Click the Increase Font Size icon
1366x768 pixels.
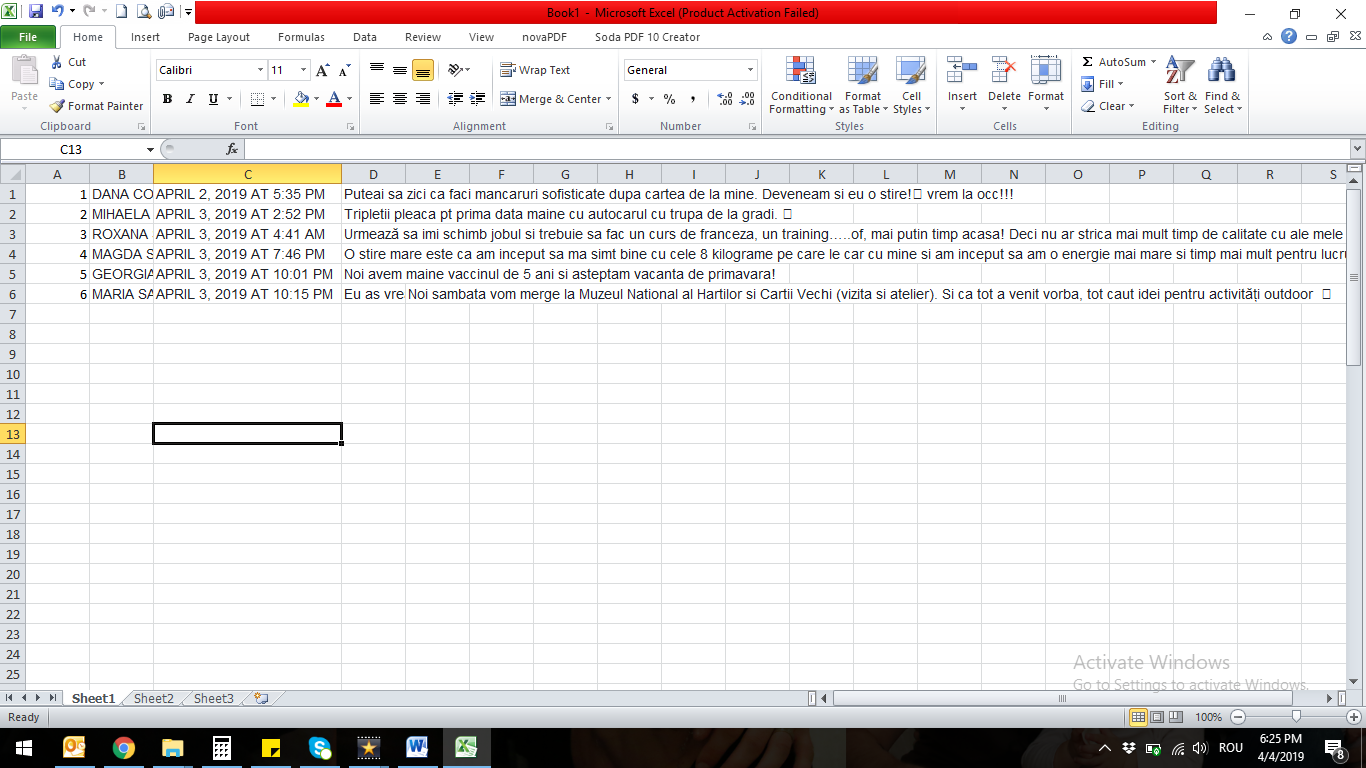pyautogui.click(x=322, y=70)
